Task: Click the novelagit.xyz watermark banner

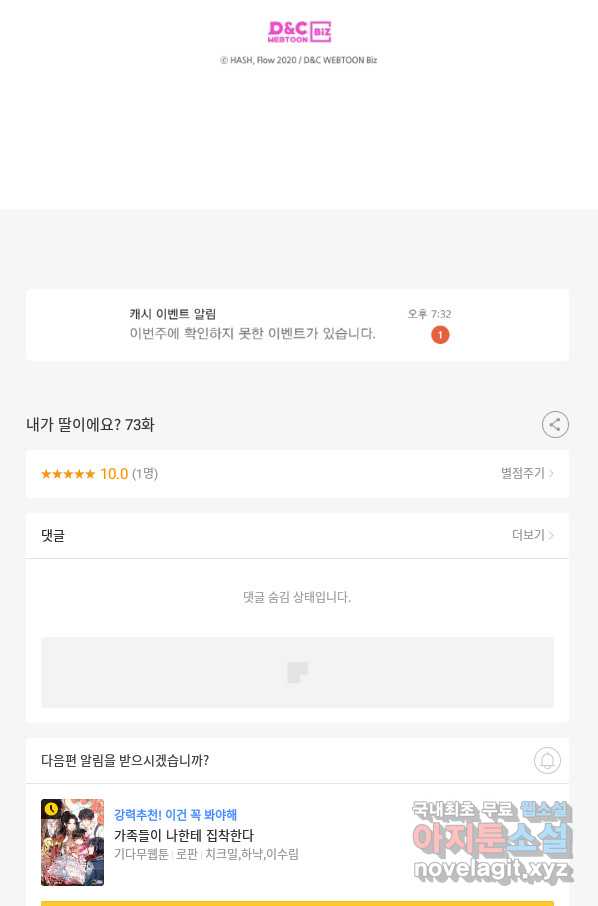Action: pos(492,841)
